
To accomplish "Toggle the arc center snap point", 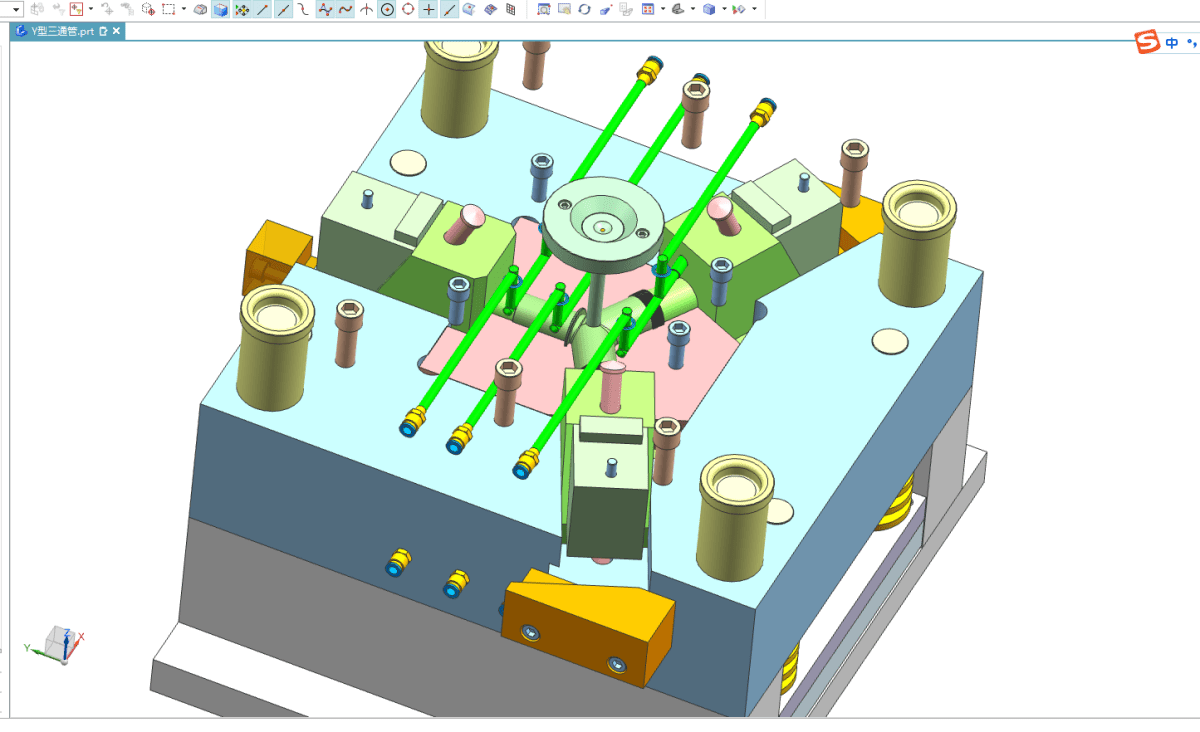I will 387,9.
